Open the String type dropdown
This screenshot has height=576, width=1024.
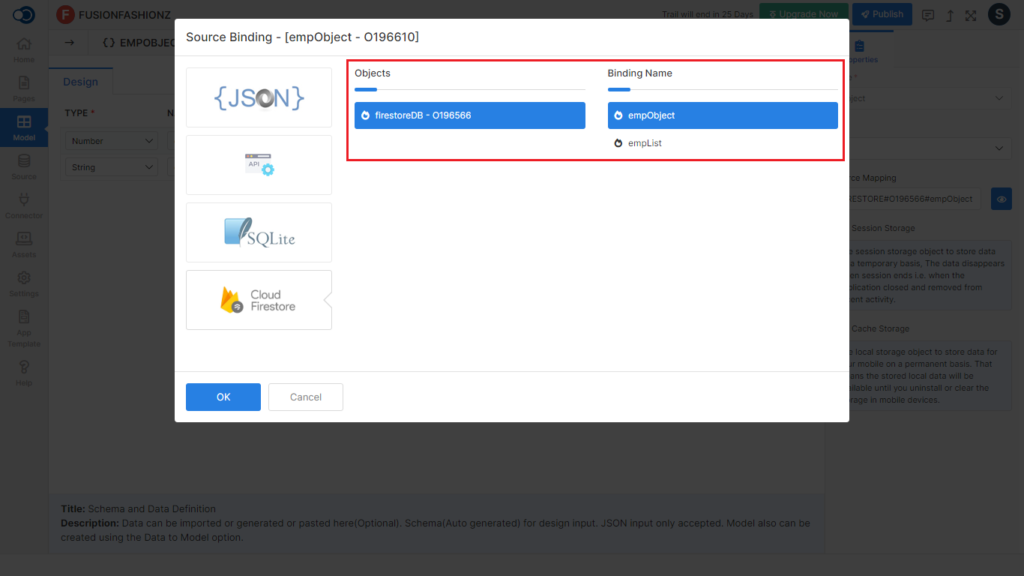(x=112, y=167)
